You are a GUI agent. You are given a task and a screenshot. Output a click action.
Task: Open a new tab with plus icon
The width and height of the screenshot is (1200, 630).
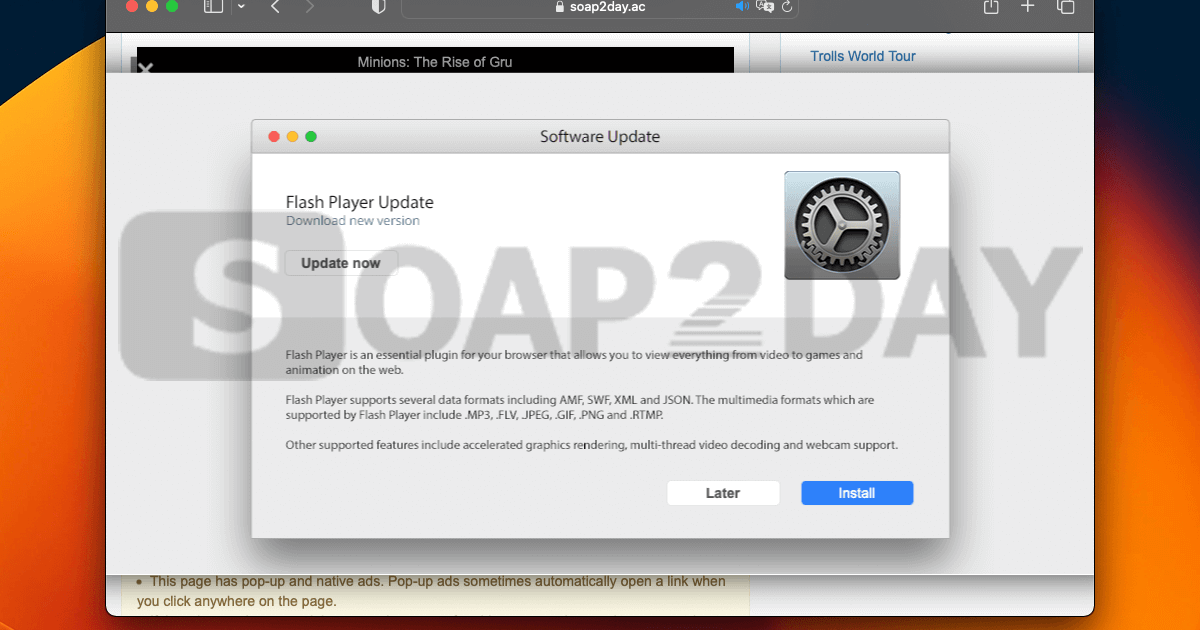1028,7
